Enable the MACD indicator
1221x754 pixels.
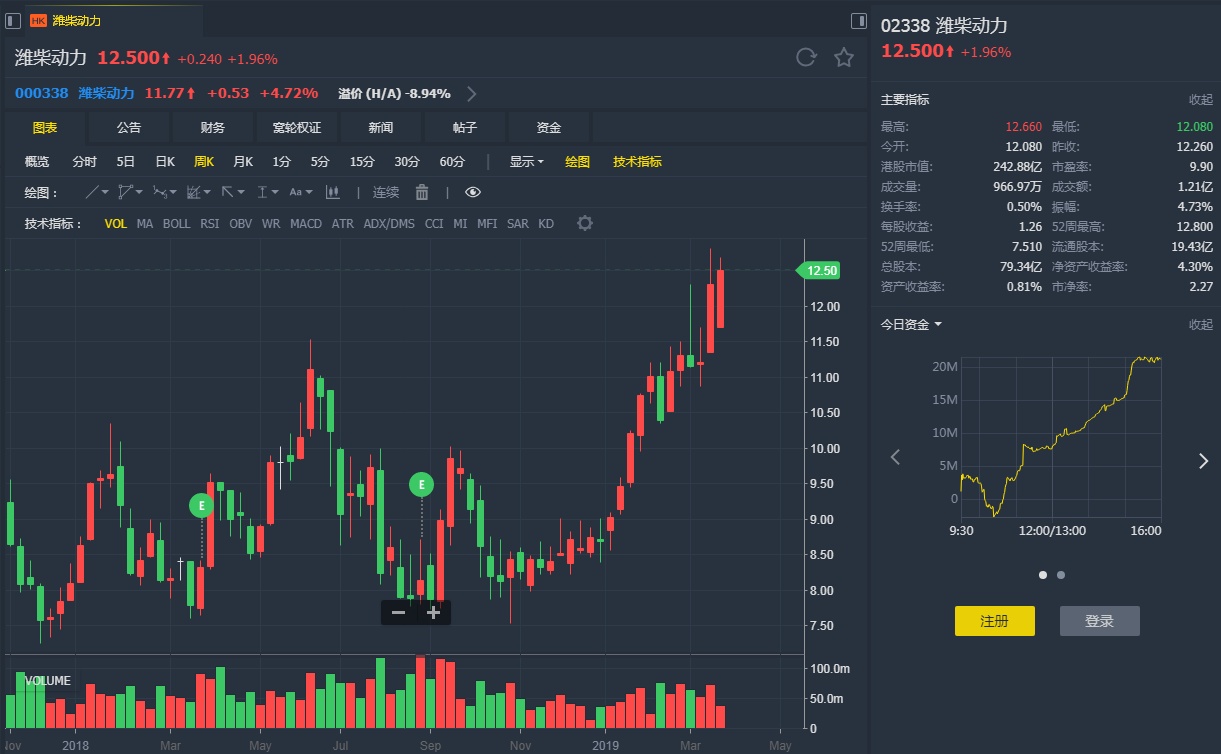coord(306,223)
